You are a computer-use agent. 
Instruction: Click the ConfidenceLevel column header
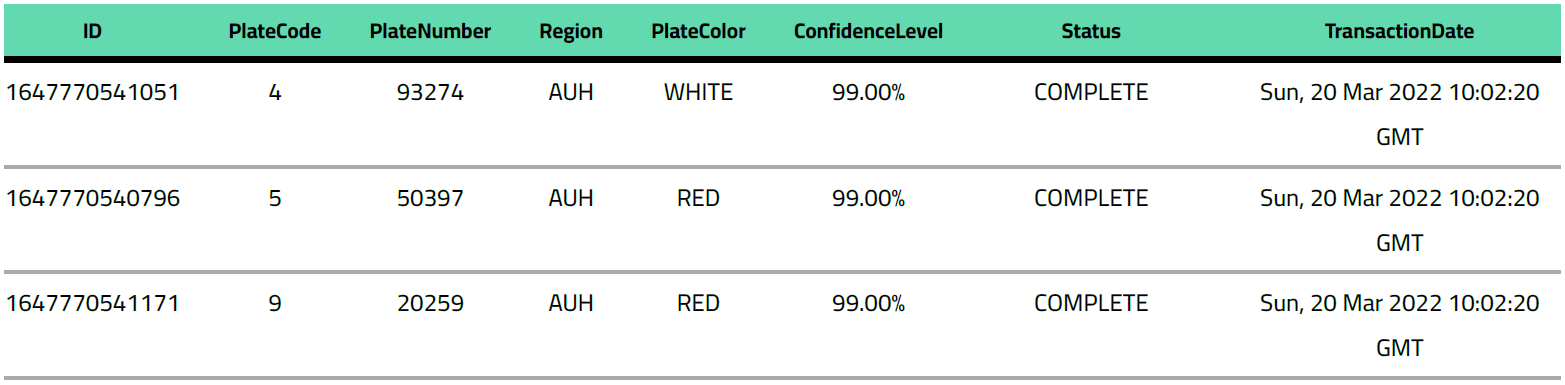[x=868, y=31]
